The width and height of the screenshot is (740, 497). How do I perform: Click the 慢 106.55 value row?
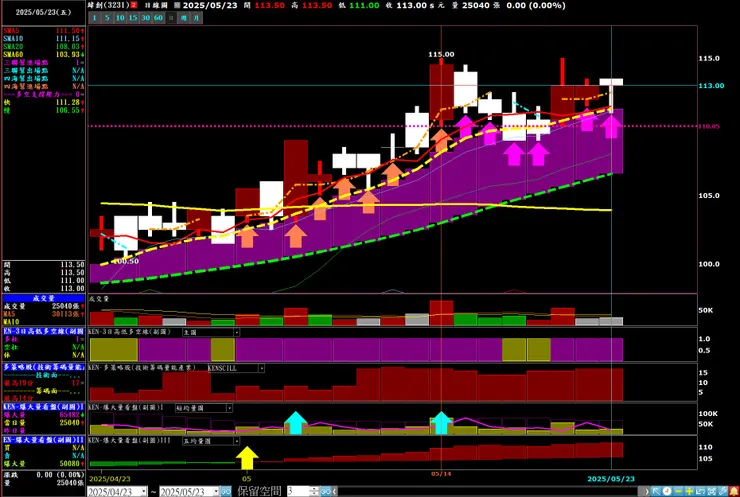click(x=43, y=110)
